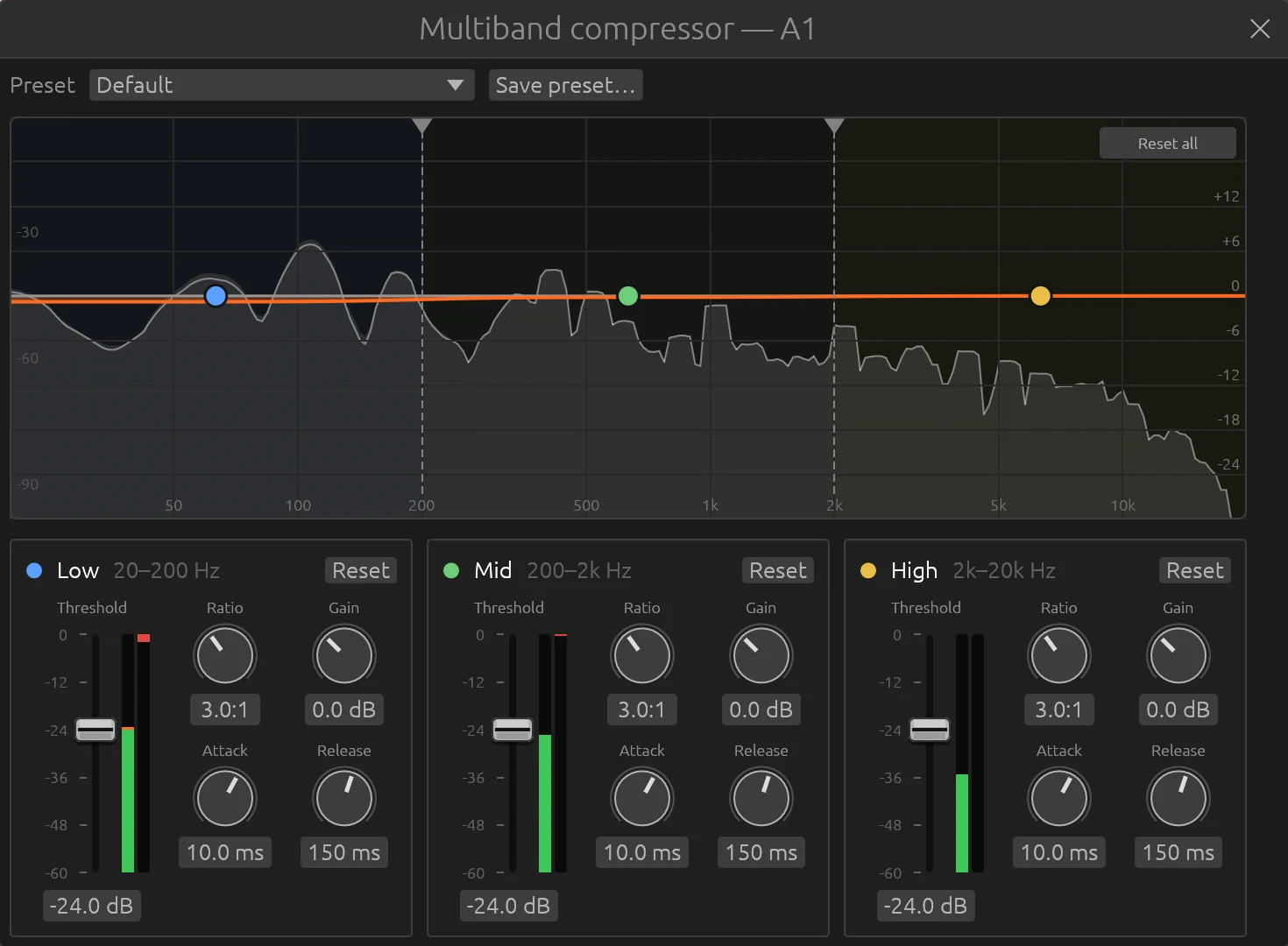Click the yellow High band node on the graph
1288x946 pixels.
[x=1040, y=296]
